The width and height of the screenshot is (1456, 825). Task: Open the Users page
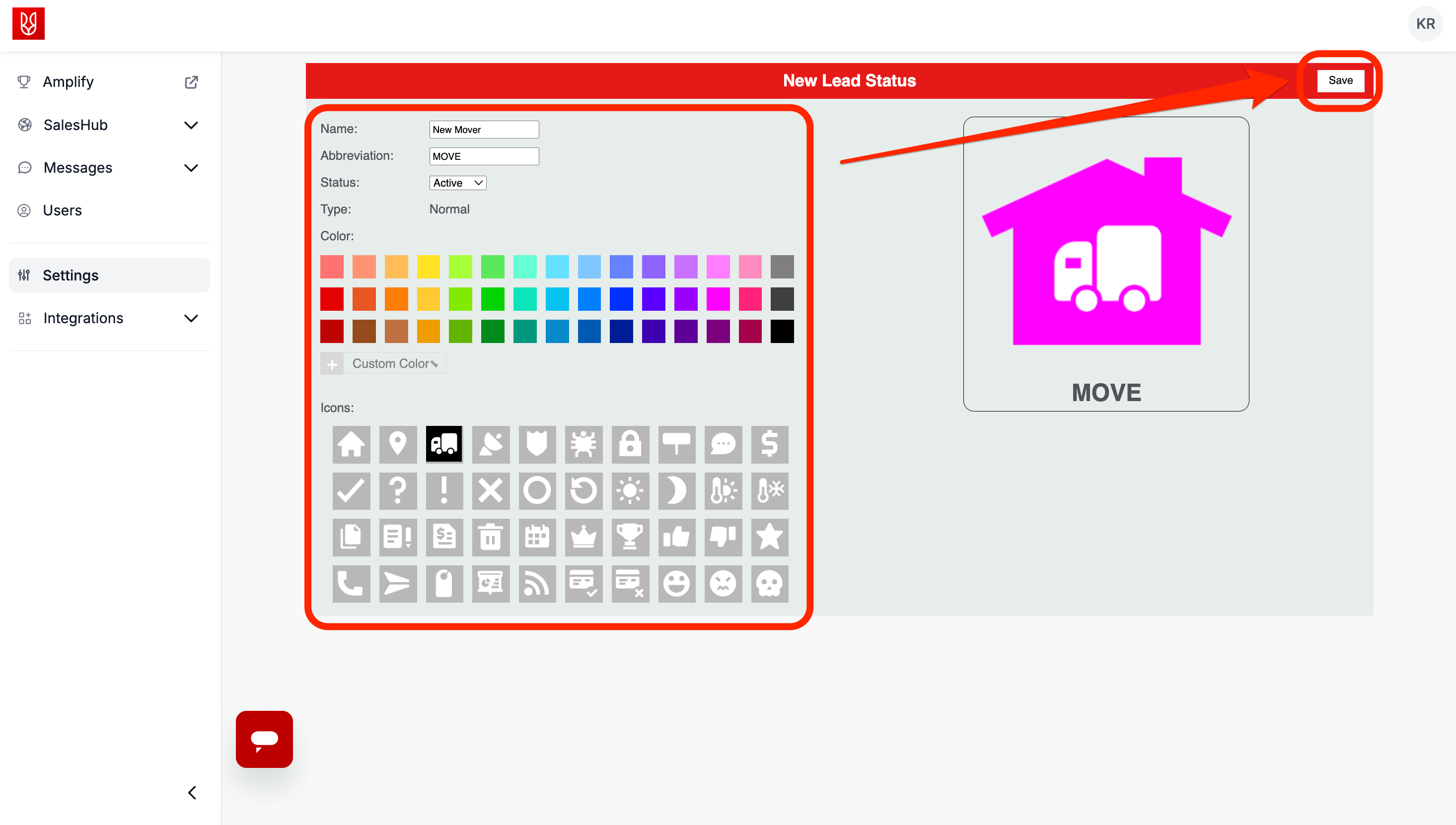63,210
